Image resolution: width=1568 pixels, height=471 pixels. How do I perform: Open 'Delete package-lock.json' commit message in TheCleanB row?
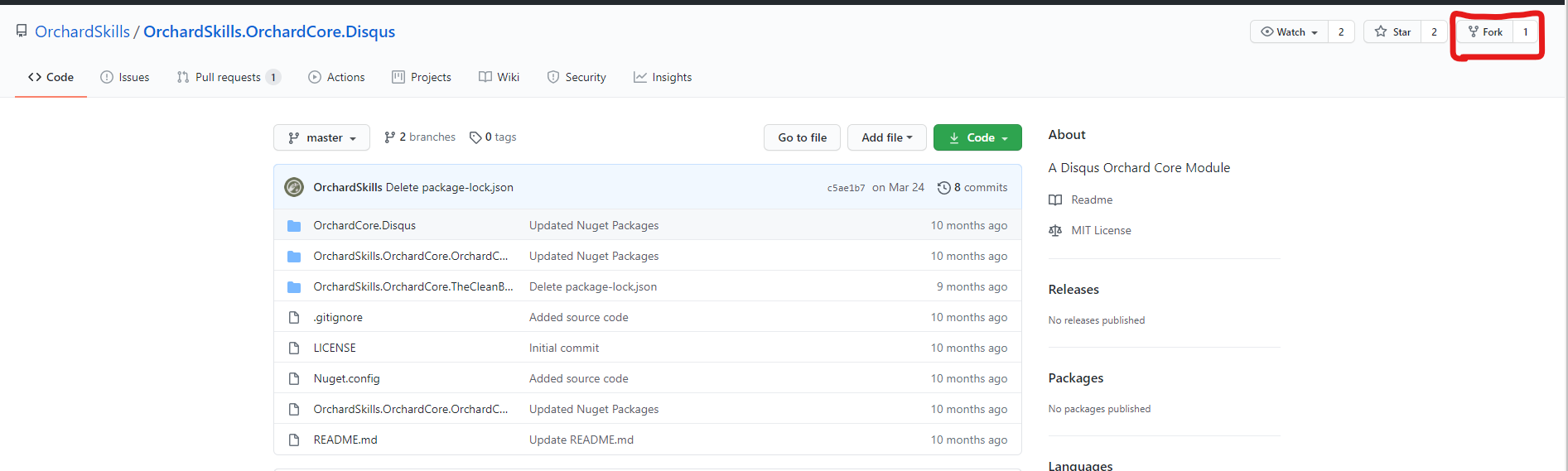click(593, 286)
